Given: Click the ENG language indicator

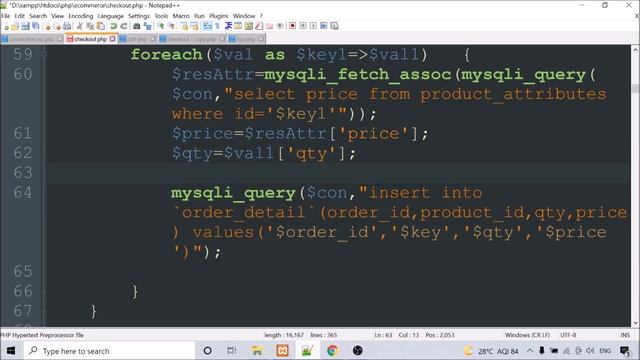Looking at the screenshot, I should click(x=605, y=351).
